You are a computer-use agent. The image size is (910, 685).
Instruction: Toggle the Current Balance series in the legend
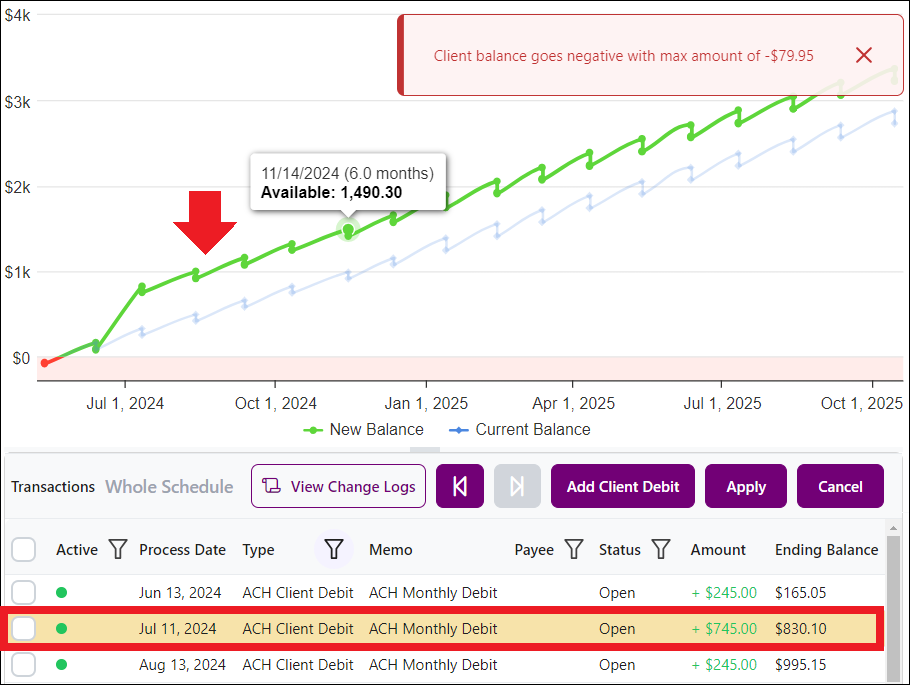519,429
